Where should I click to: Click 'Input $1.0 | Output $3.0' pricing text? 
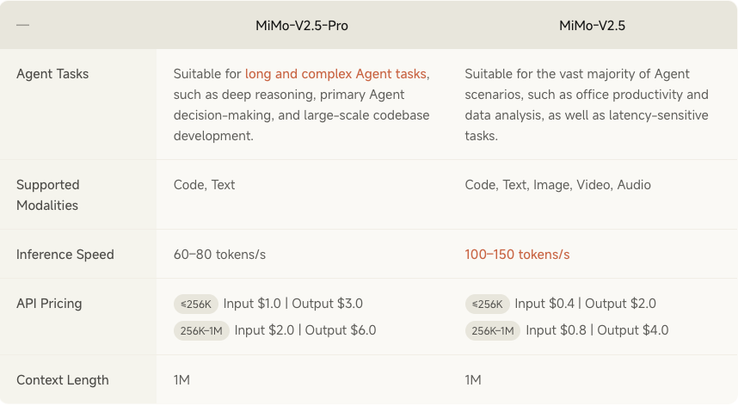(x=293, y=304)
